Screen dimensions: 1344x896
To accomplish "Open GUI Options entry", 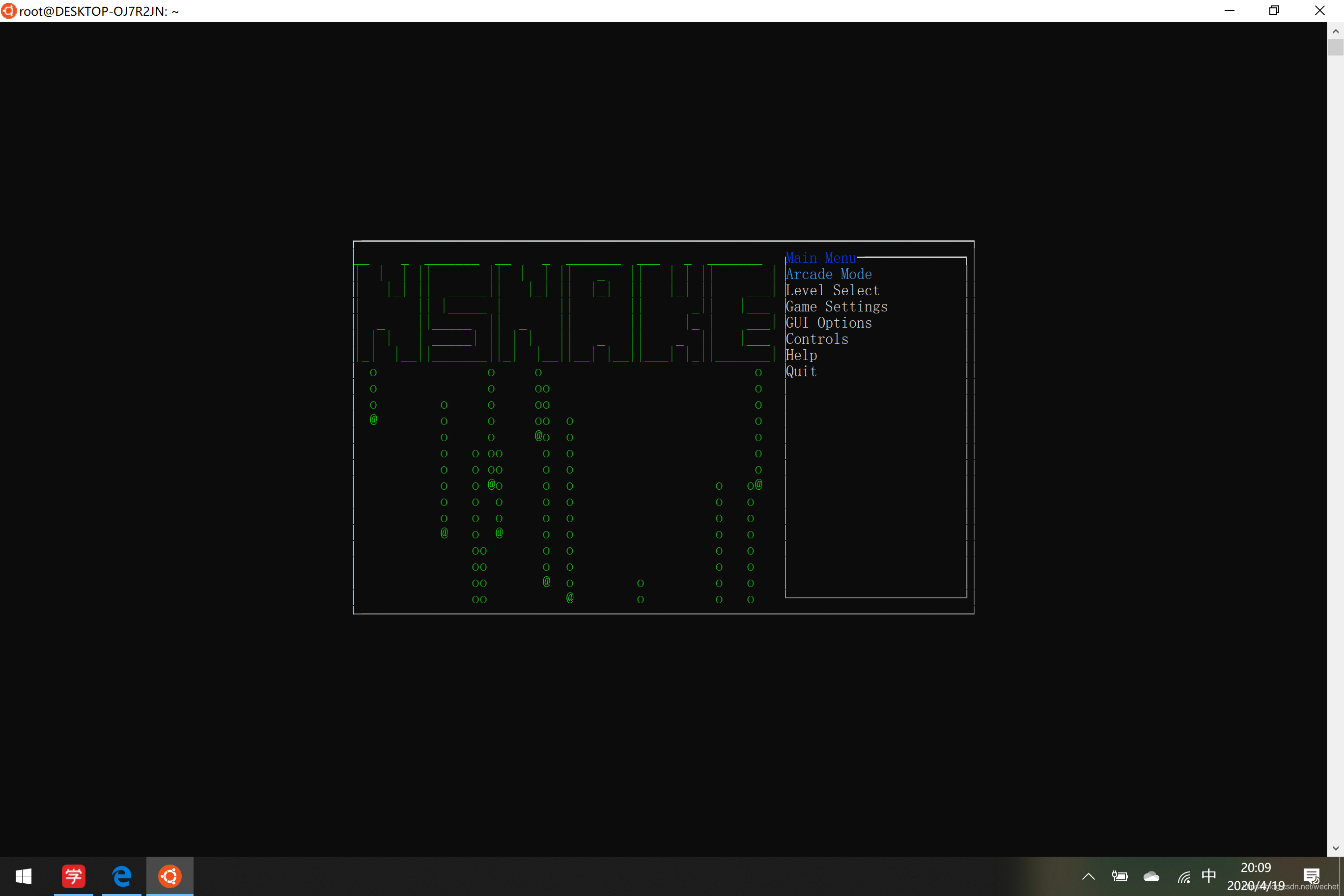I will (x=828, y=323).
